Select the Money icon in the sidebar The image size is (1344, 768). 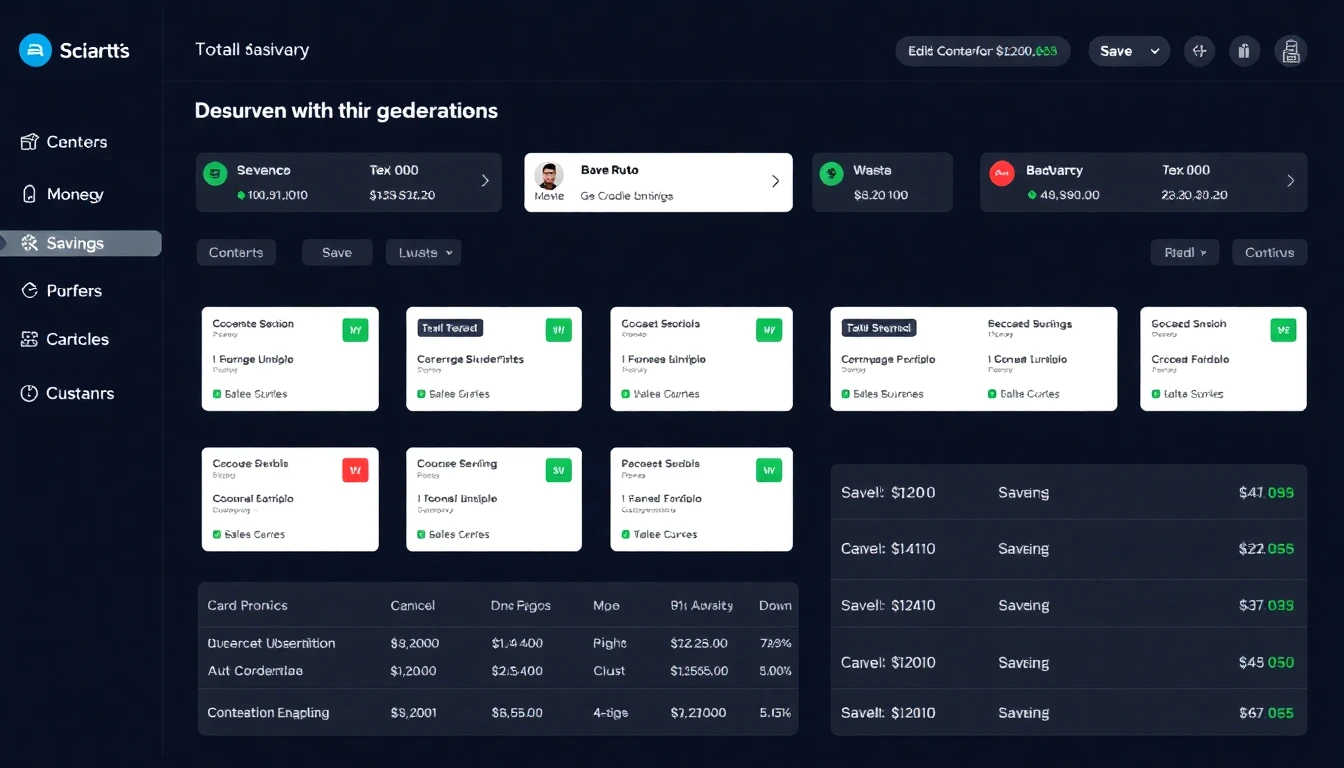pyautogui.click(x=29, y=193)
